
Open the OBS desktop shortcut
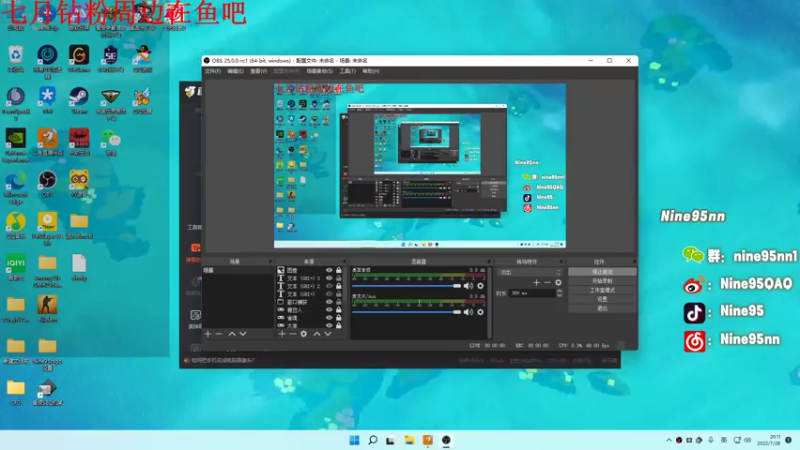(x=47, y=184)
